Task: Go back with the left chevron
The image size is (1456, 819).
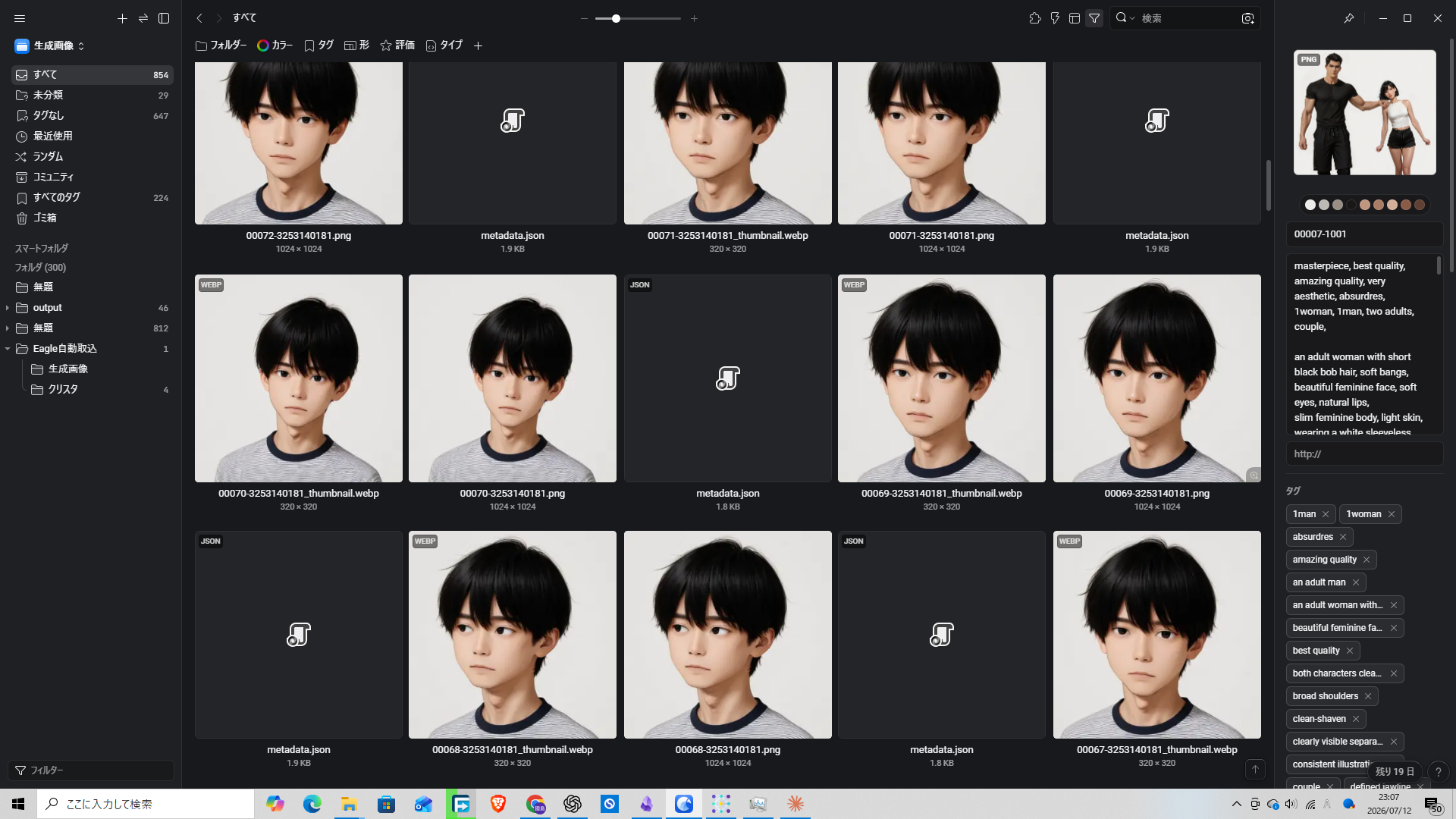Action: point(199,18)
